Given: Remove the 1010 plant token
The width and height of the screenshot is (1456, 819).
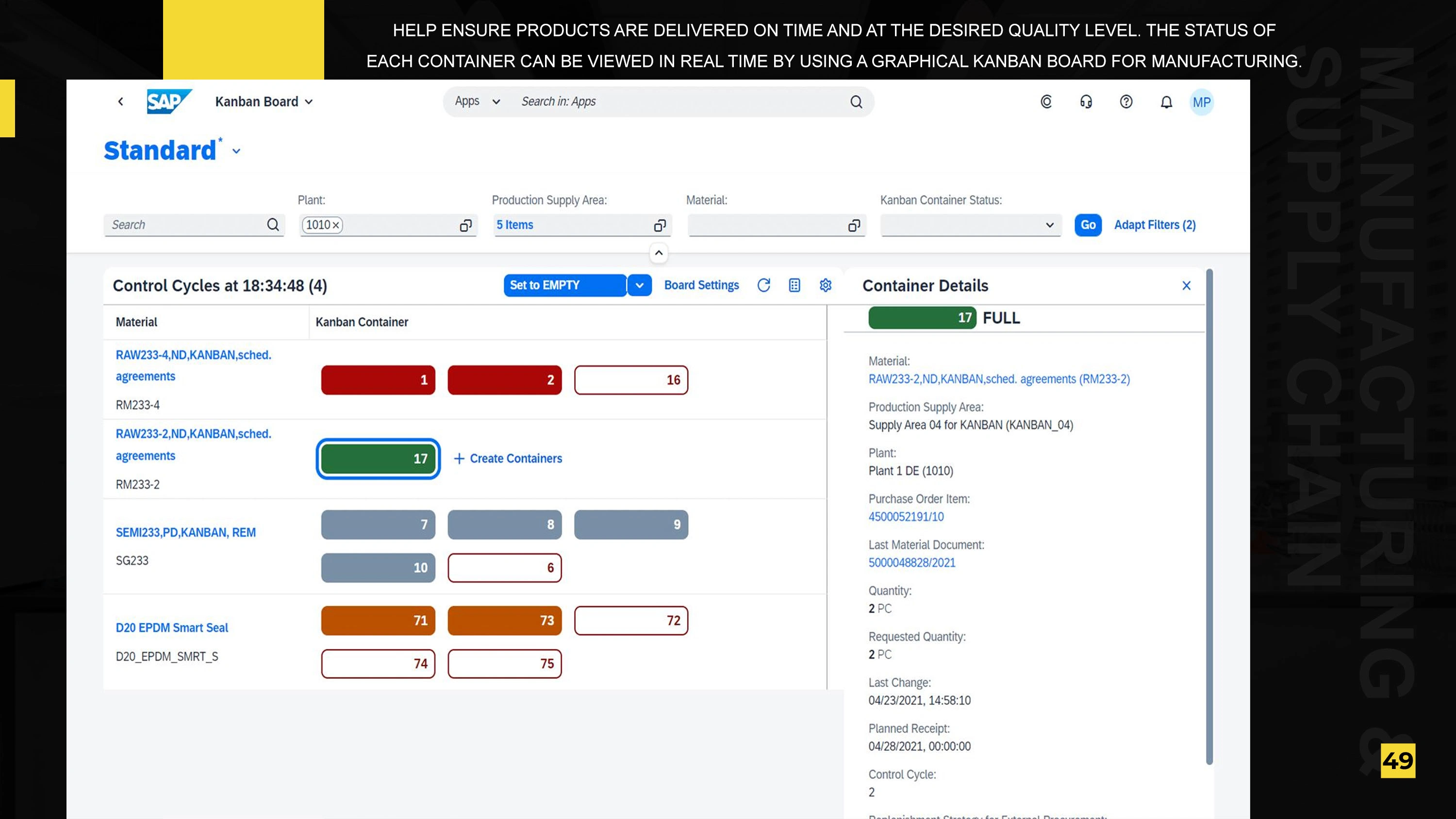Looking at the screenshot, I should coord(336,226).
